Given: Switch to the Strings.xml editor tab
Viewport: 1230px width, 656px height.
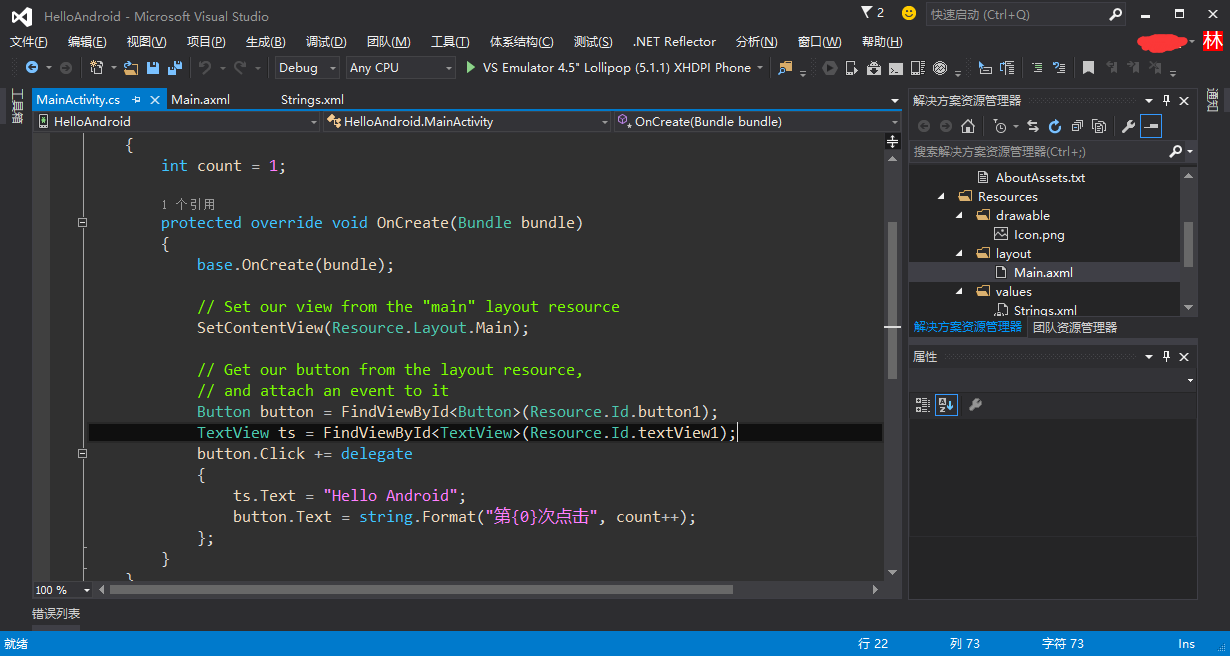Looking at the screenshot, I should click(312, 99).
